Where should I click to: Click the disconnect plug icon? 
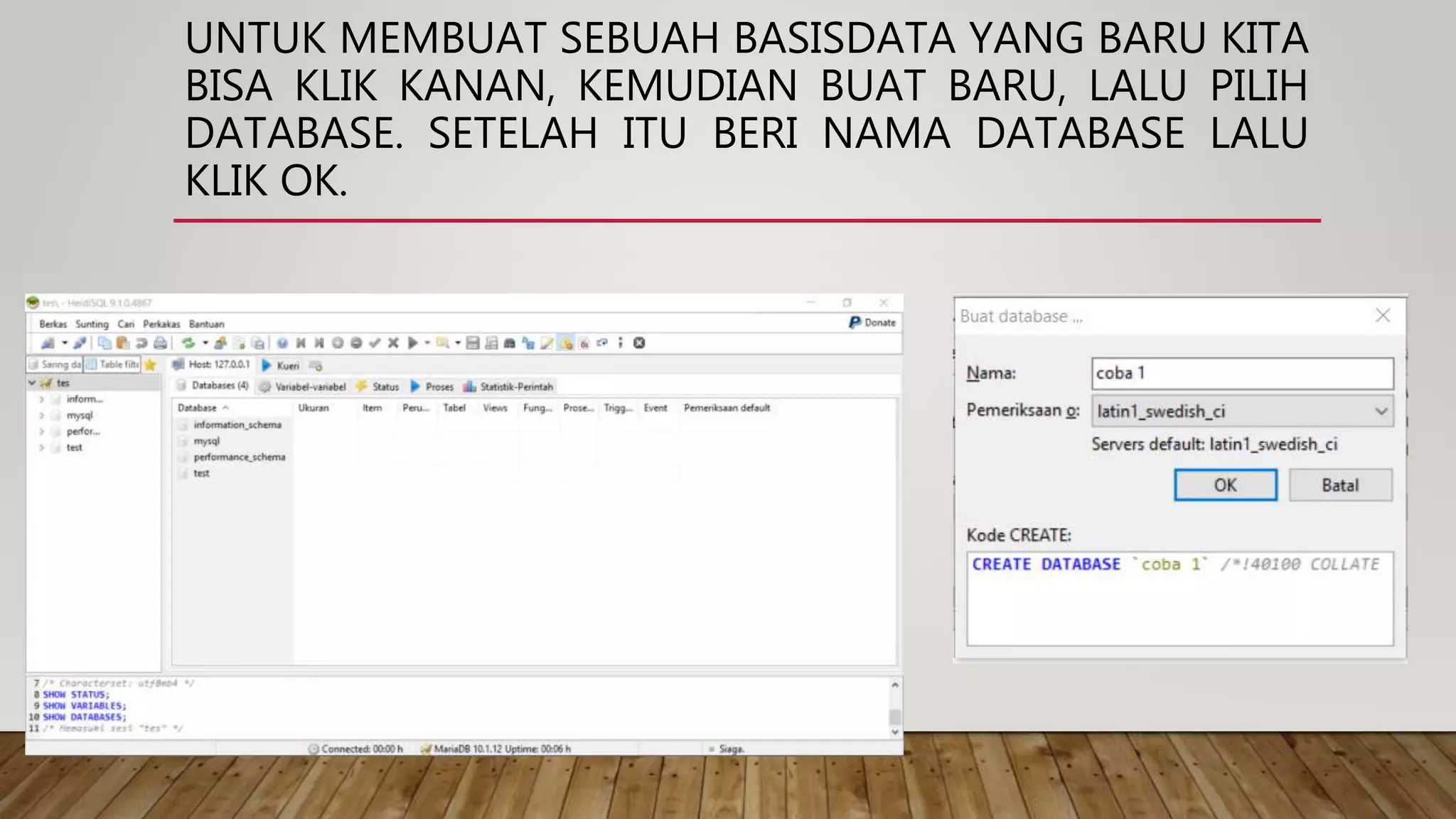point(80,343)
